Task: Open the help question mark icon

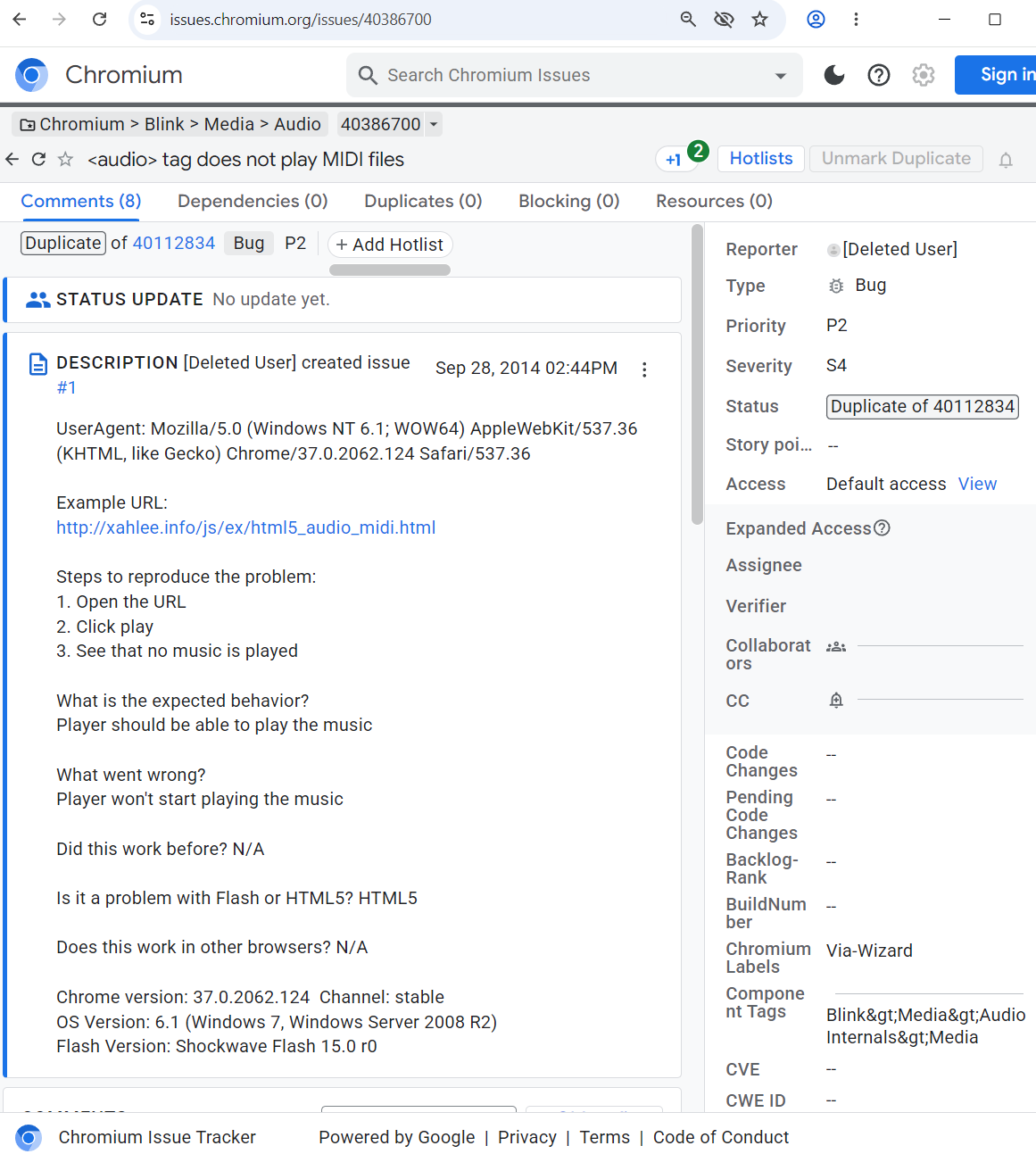Action: click(879, 75)
